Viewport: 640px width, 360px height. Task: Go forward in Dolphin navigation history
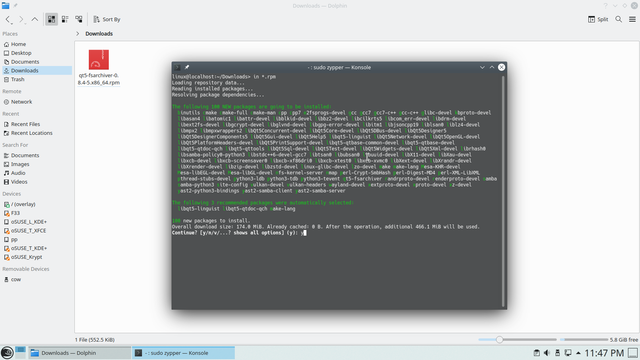click(x=20, y=19)
